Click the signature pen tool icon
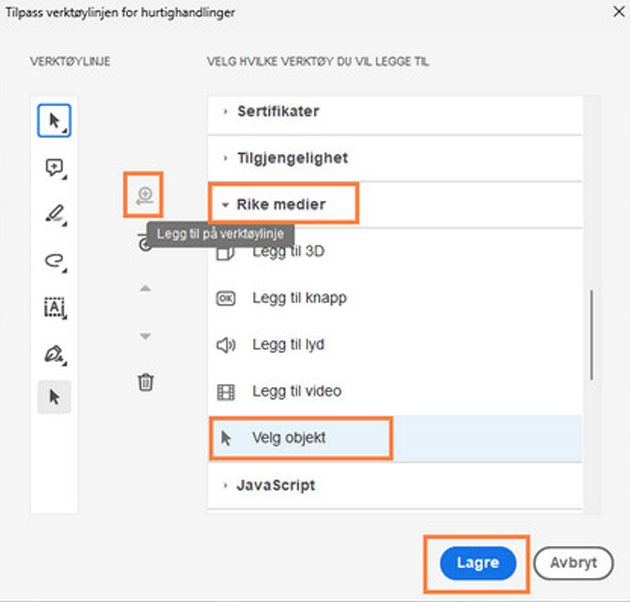 (54, 352)
